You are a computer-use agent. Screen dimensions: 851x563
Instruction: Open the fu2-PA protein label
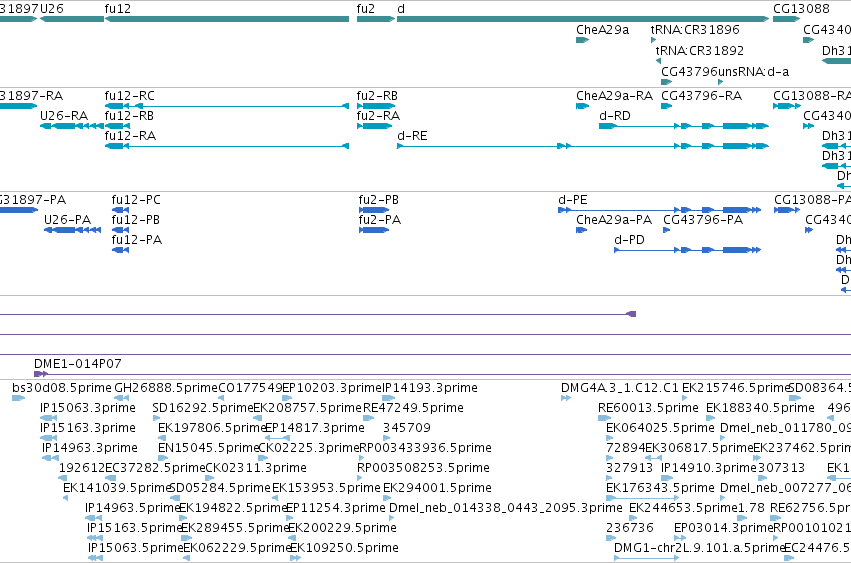[380, 220]
